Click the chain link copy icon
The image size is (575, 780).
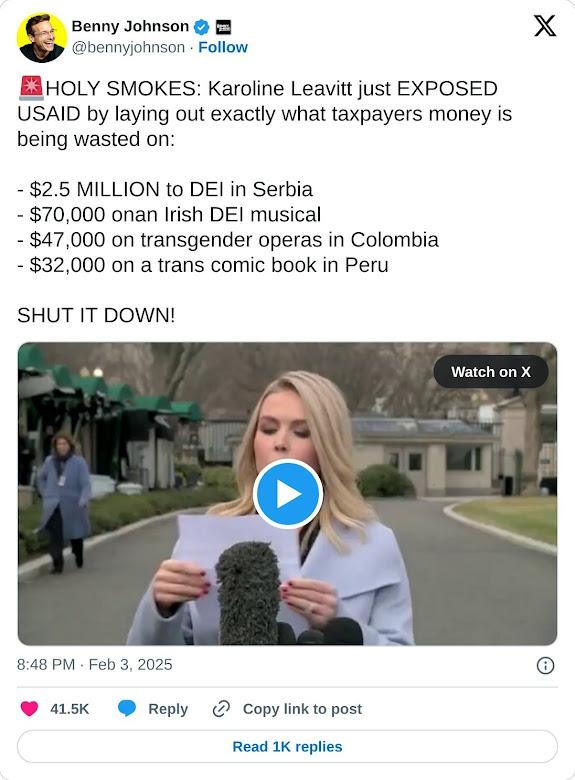tap(221, 709)
